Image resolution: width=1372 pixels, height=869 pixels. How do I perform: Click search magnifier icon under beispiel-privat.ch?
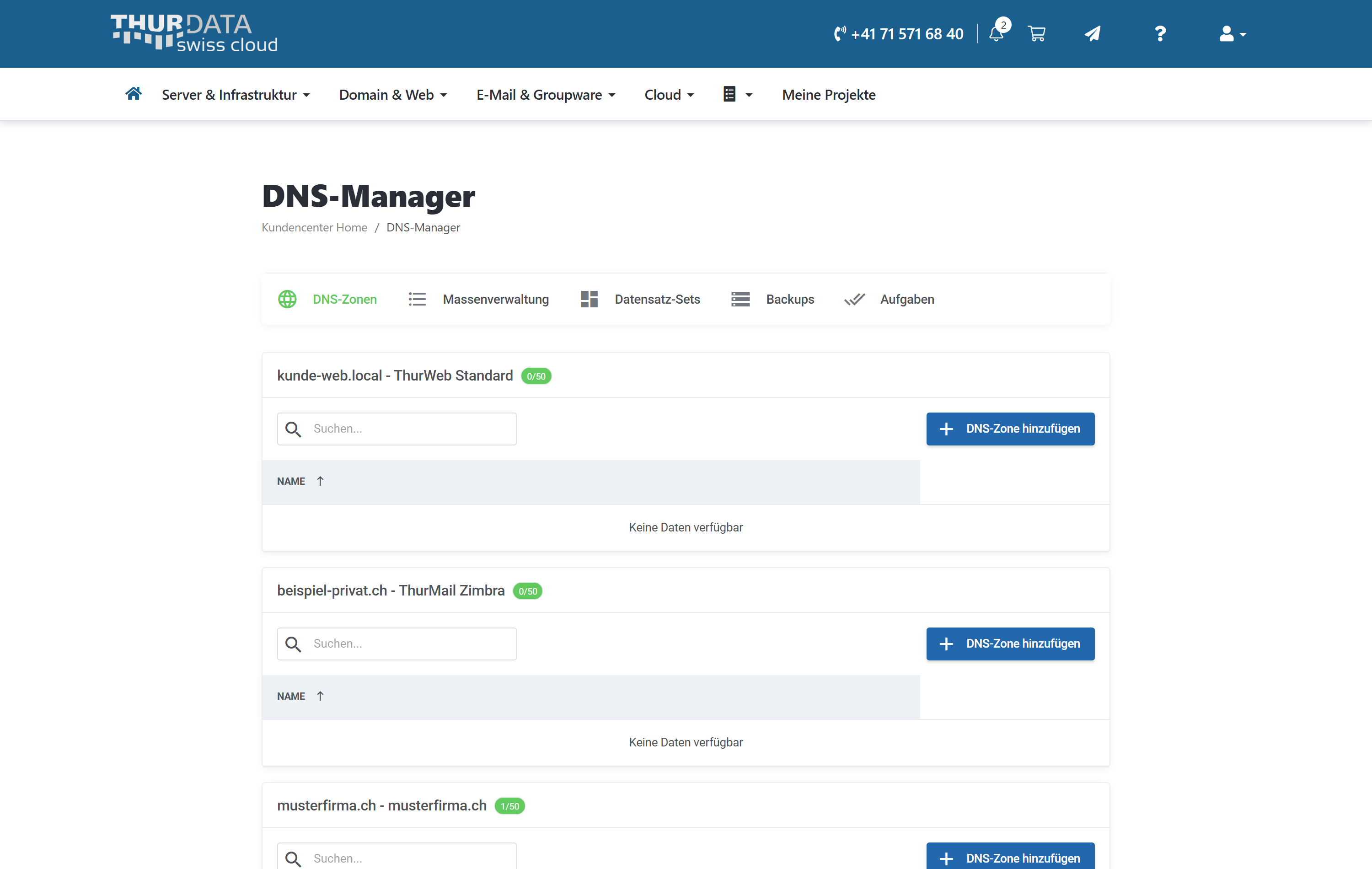293,644
